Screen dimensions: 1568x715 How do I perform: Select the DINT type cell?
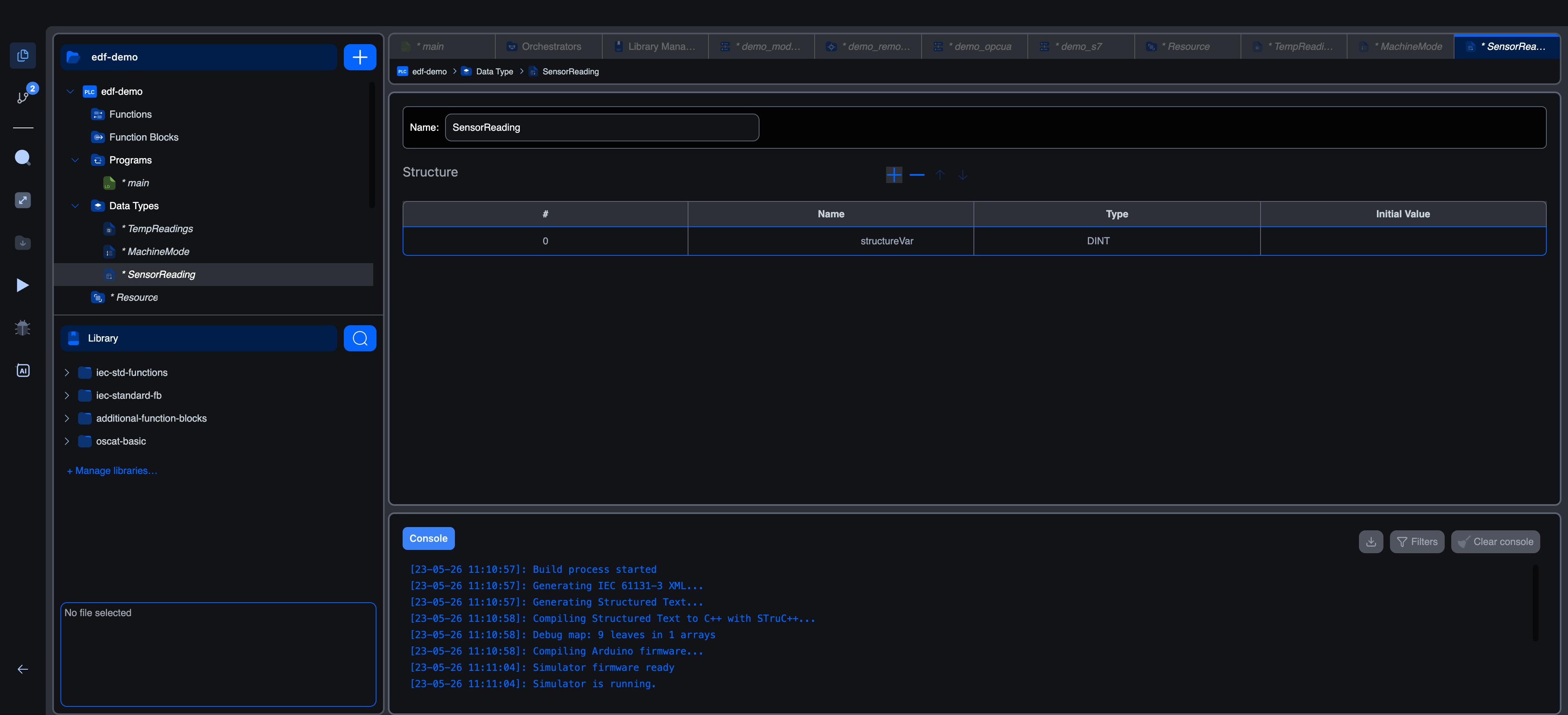pos(1117,241)
